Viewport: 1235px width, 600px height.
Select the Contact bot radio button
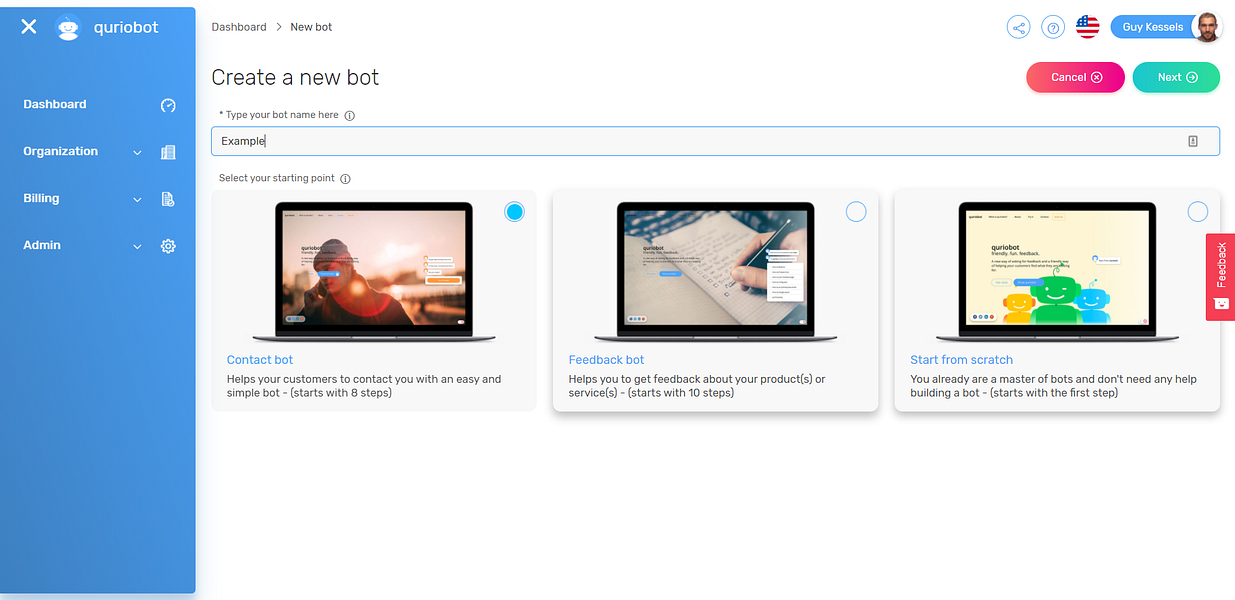(514, 211)
